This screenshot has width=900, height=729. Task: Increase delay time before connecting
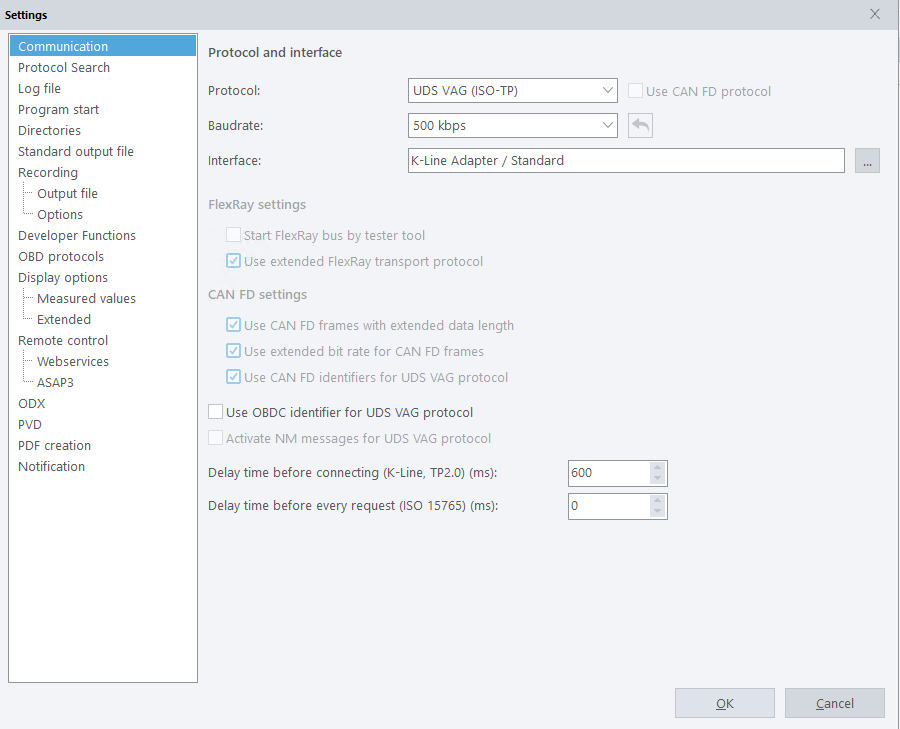pos(658,467)
